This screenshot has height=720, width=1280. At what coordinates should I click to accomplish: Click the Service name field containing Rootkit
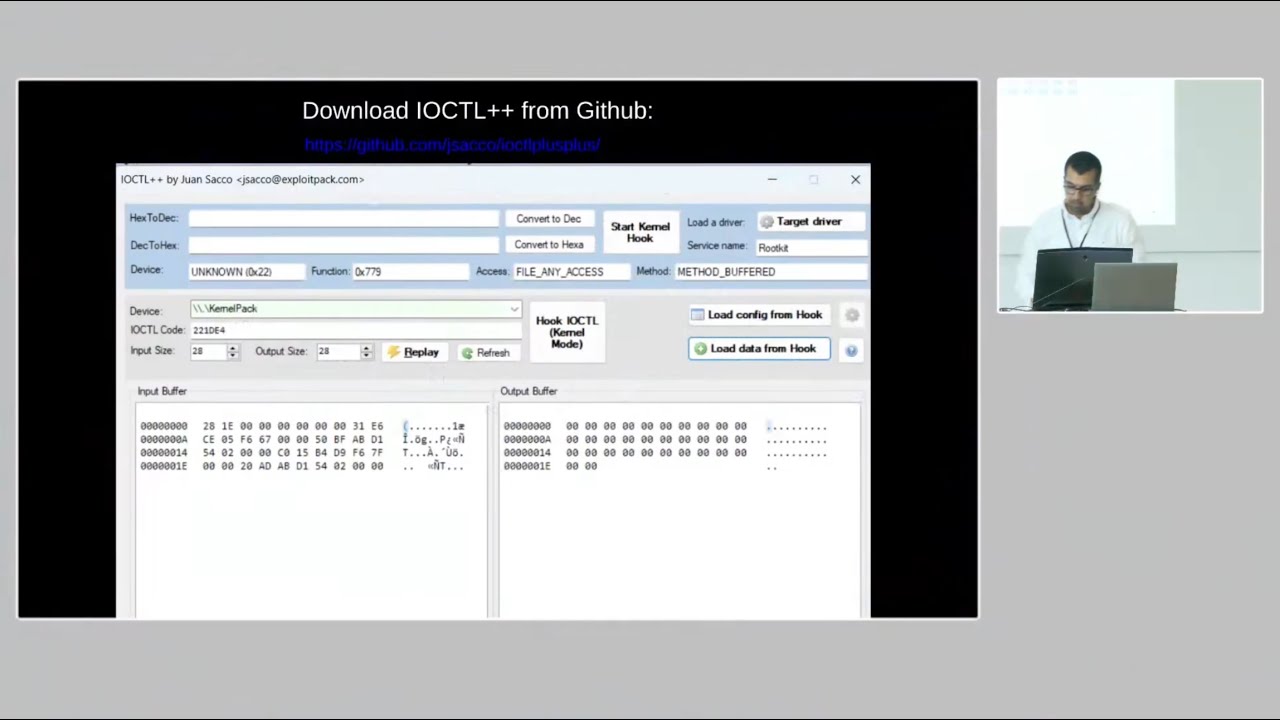coord(811,248)
